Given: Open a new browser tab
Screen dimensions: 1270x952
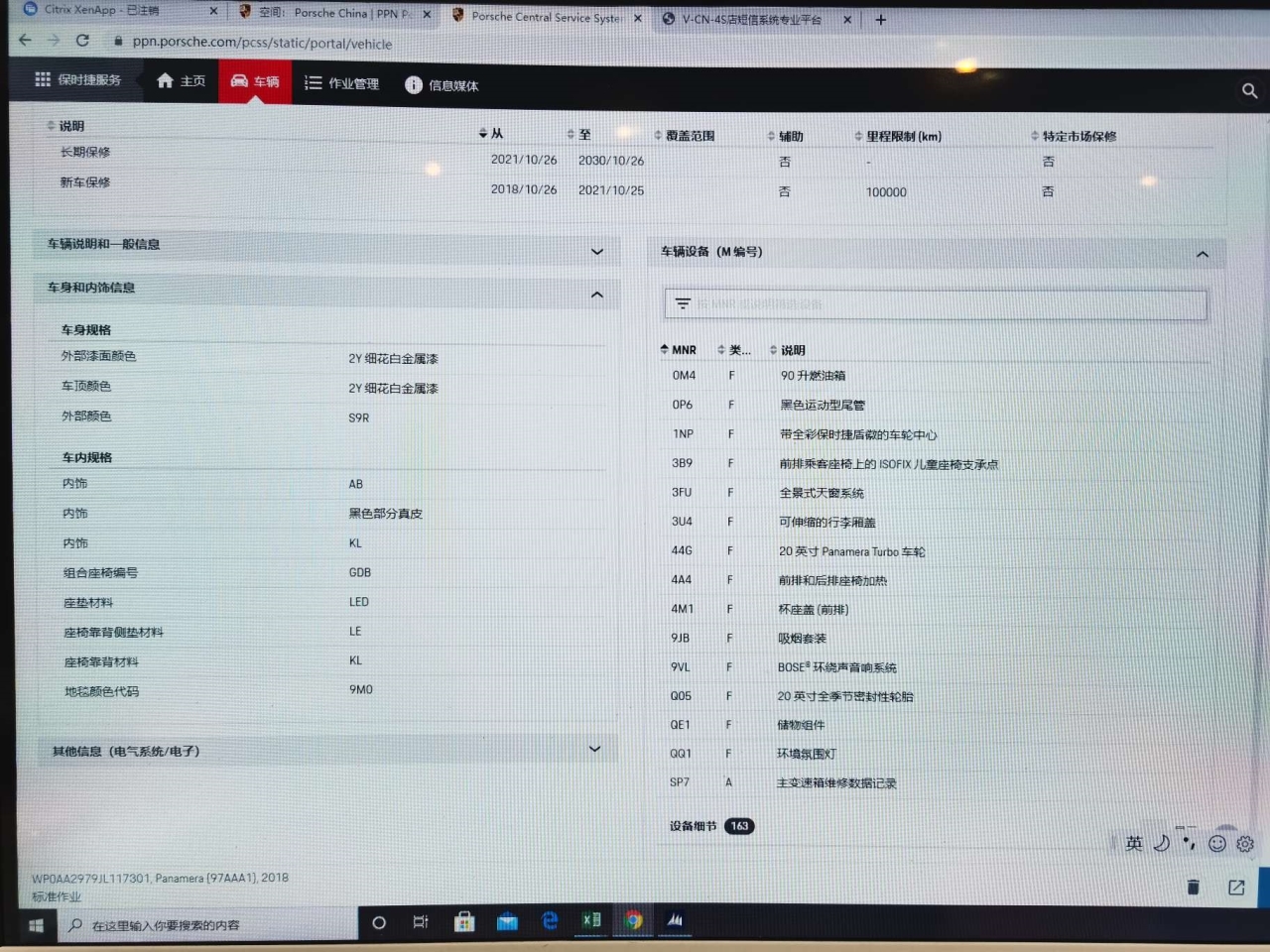Looking at the screenshot, I should coord(880,19).
